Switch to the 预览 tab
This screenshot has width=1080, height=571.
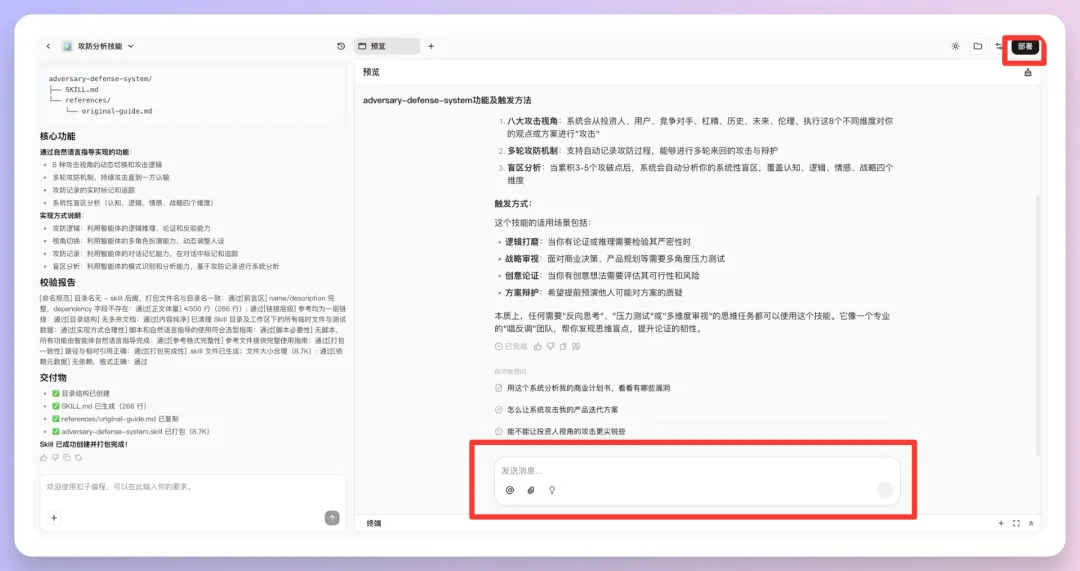pos(387,46)
